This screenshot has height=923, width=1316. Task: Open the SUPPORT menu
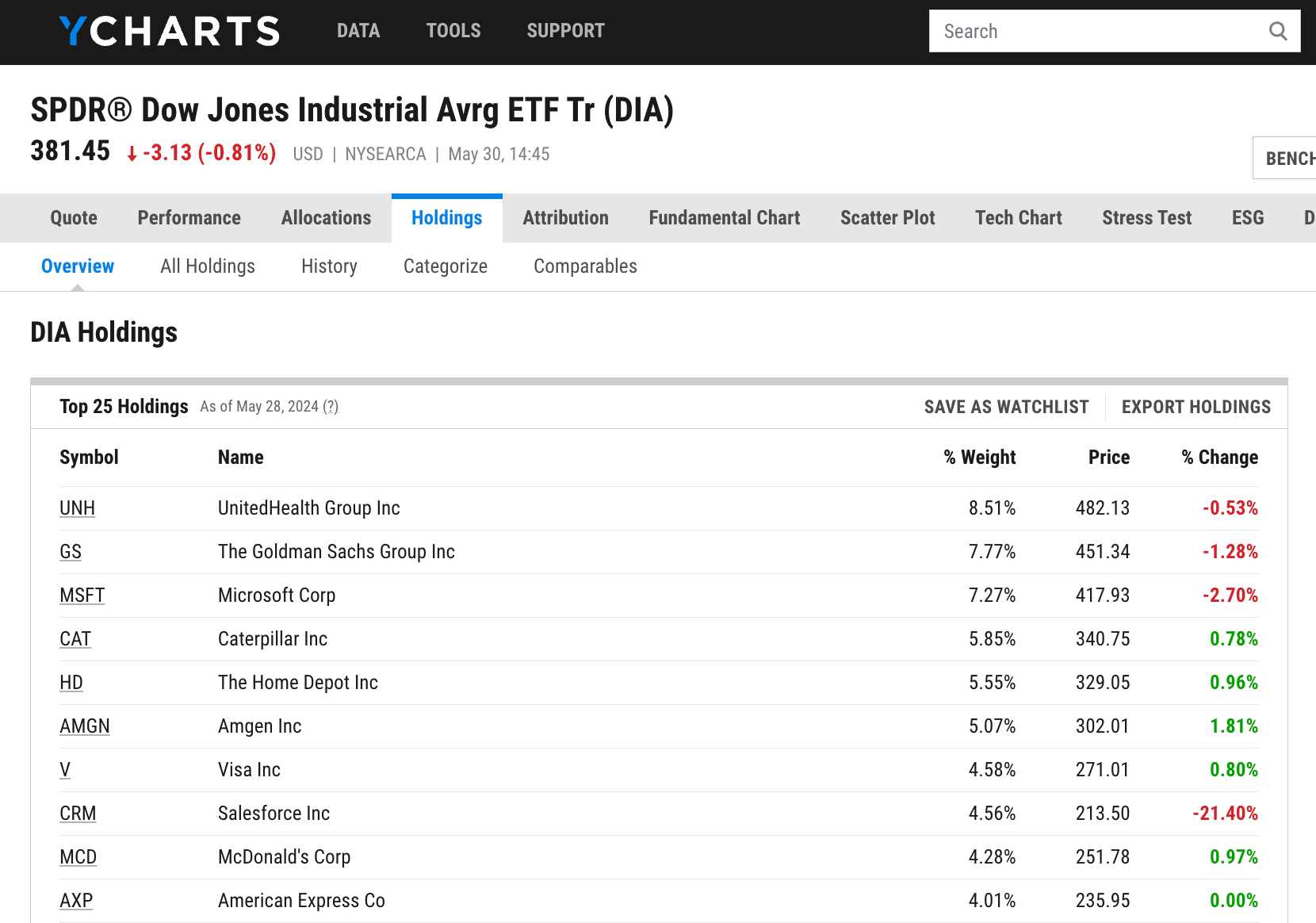(x=566, y=31)
